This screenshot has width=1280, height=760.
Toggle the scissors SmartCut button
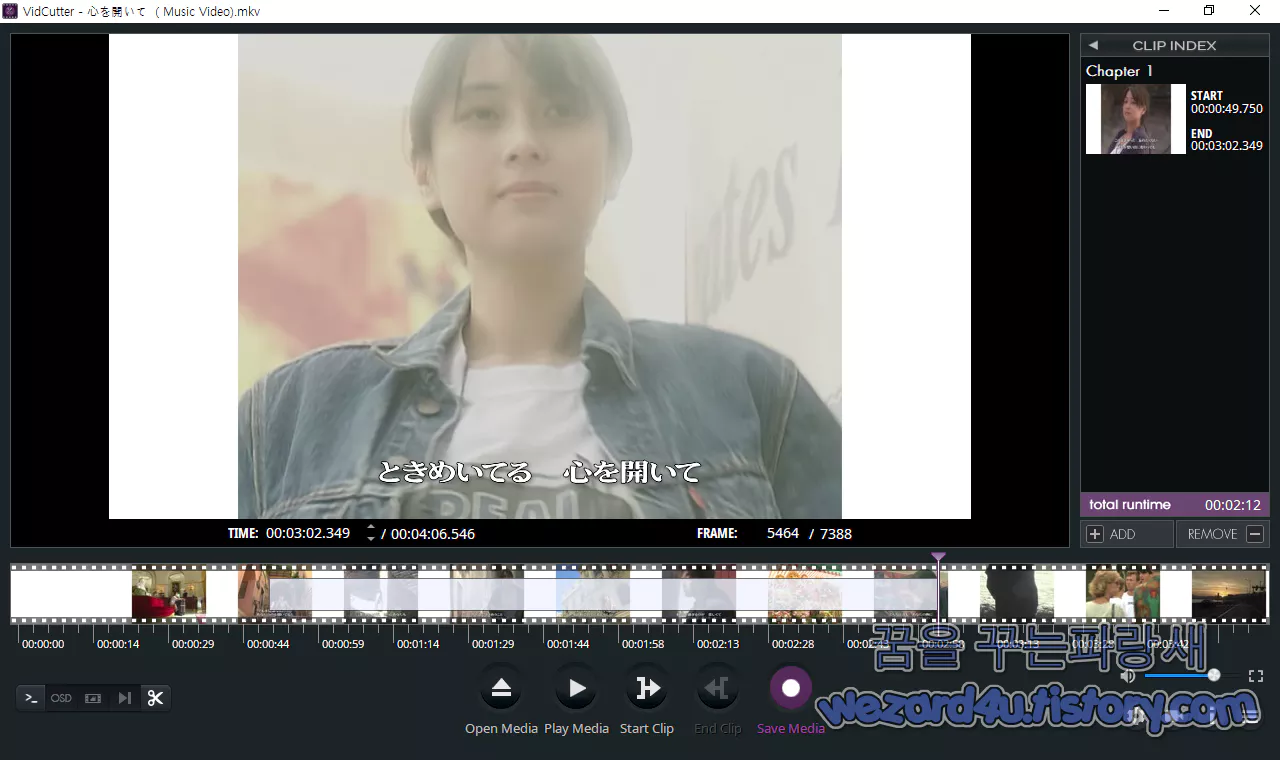click(x=155, y=698)
